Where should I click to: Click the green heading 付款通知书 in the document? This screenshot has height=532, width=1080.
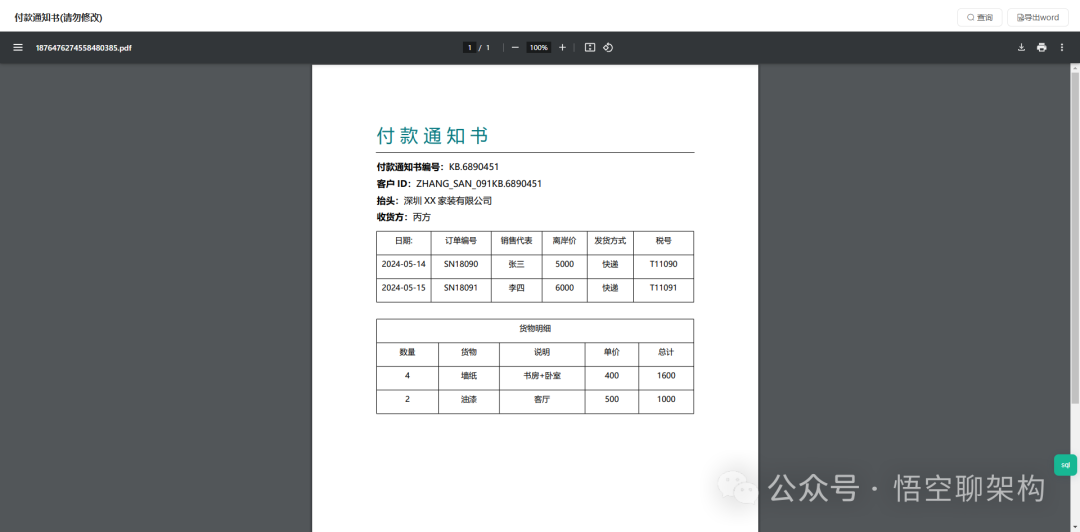[x=433, y=136]
